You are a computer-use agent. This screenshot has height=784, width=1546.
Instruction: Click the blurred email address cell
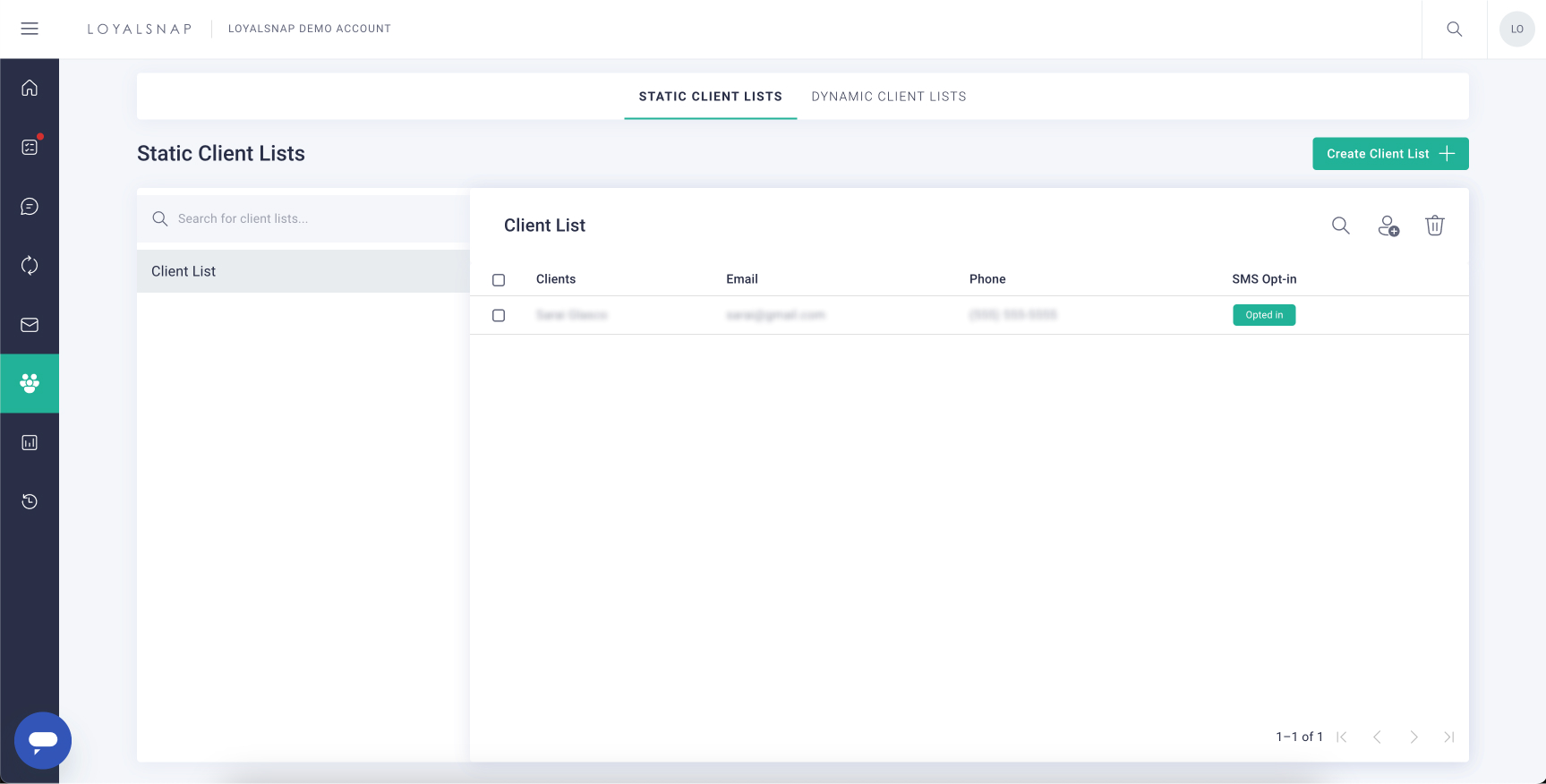775,315
